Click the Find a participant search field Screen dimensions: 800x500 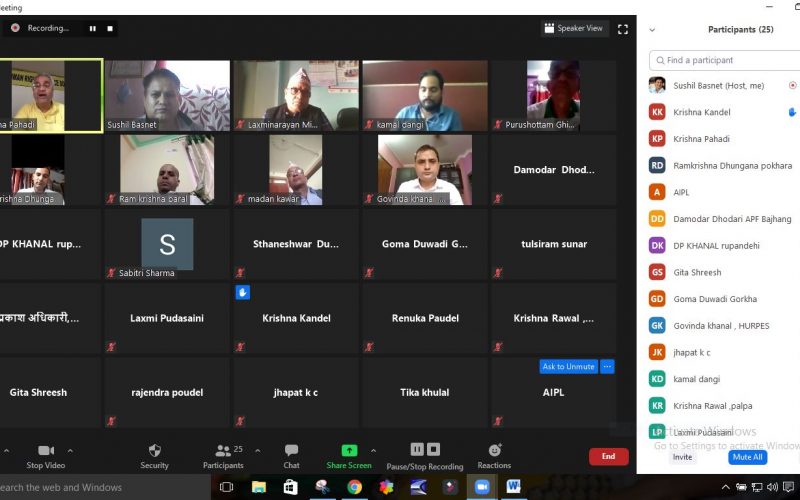(723, 60)
